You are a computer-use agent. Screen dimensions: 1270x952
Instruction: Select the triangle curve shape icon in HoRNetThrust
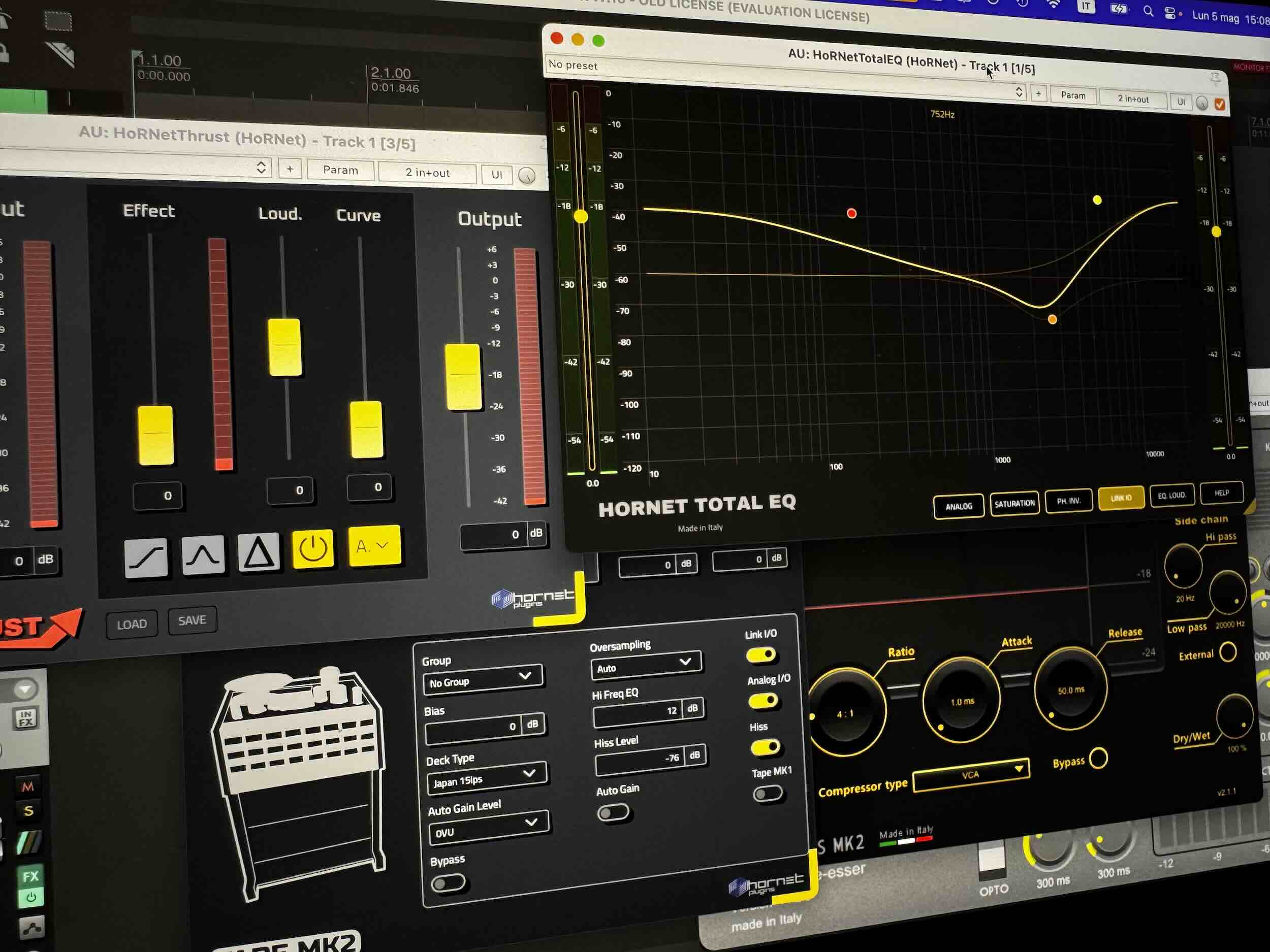tap(259, 551)
